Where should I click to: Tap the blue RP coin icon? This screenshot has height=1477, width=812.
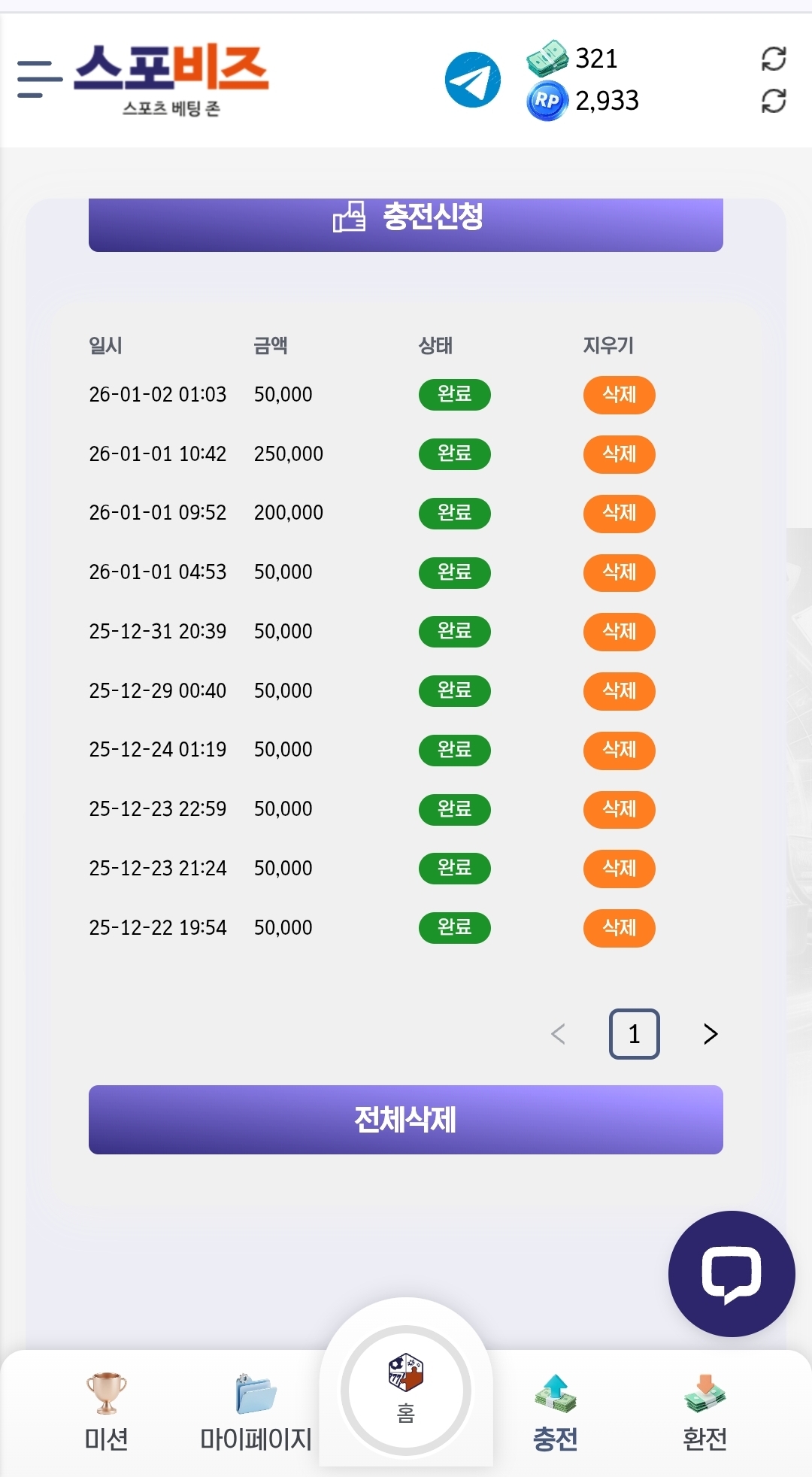pyautogui.click(x=547, y=101)
